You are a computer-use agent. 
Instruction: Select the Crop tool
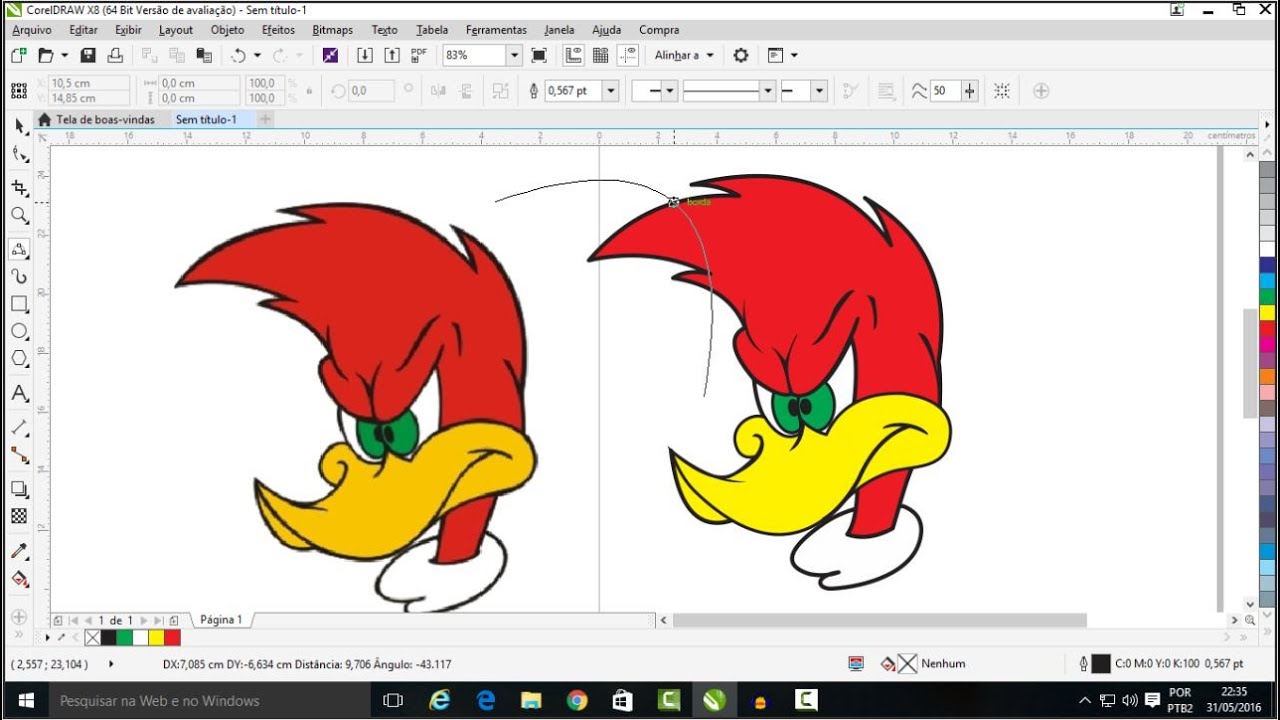pos(19,187)
